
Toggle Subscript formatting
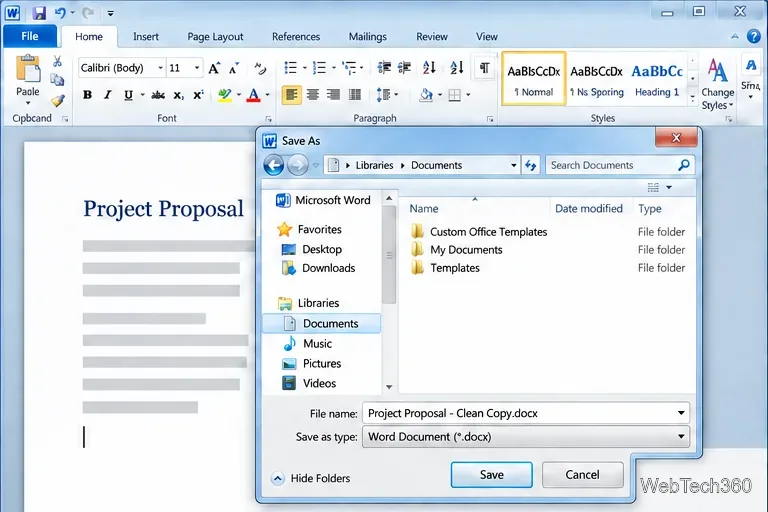coord(178,95)
